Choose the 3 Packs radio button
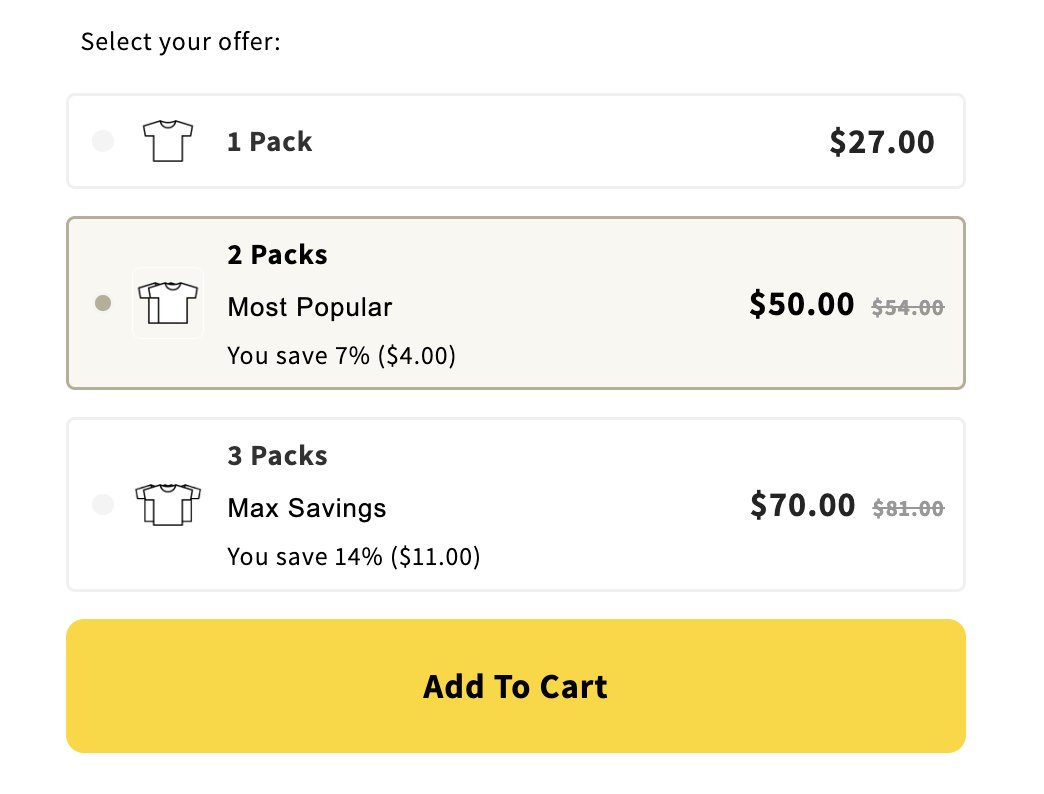This screenshot has height=794, width=1044. pos(102,505)
